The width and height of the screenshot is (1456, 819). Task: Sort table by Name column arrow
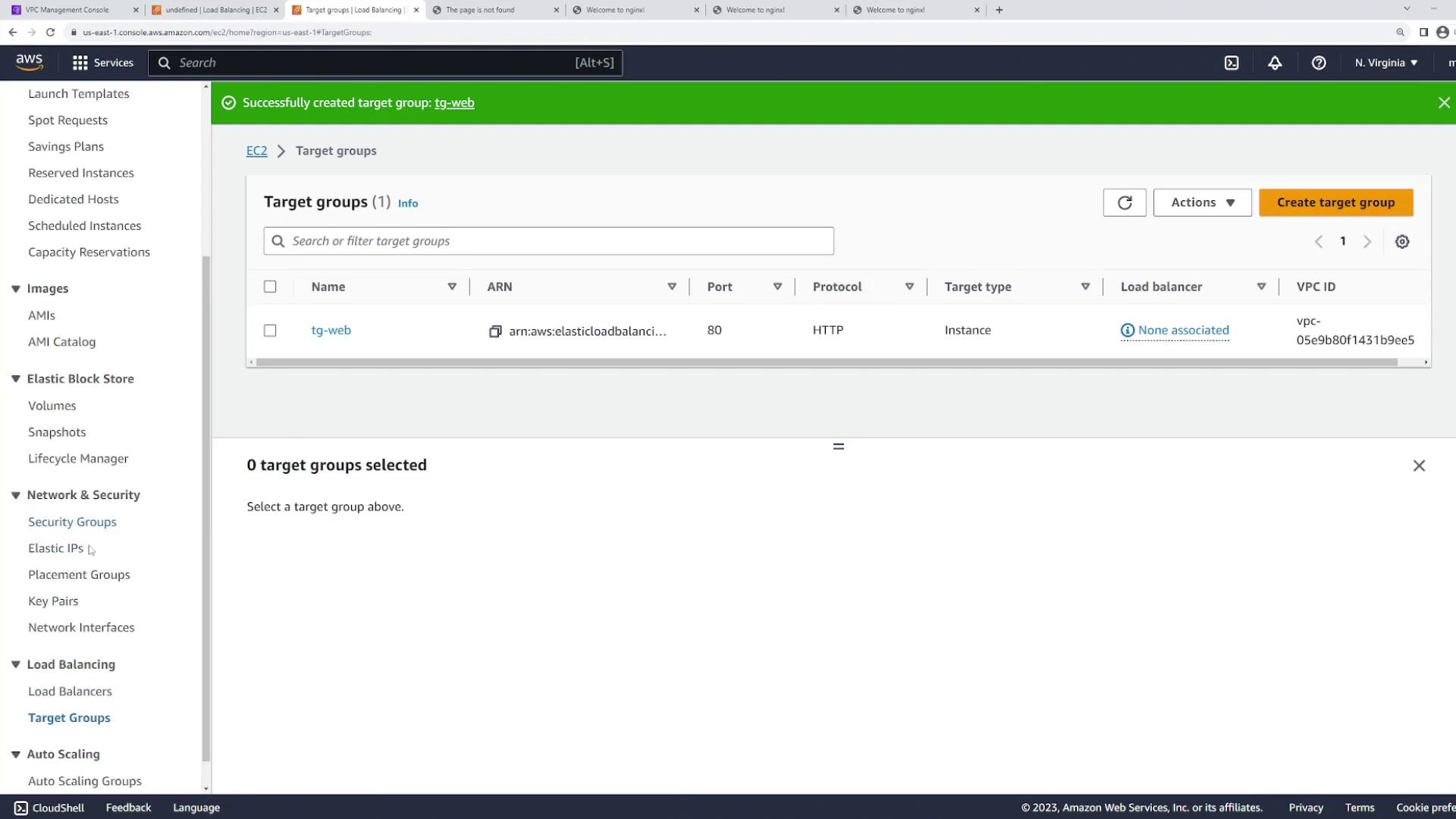coord(452,287)
